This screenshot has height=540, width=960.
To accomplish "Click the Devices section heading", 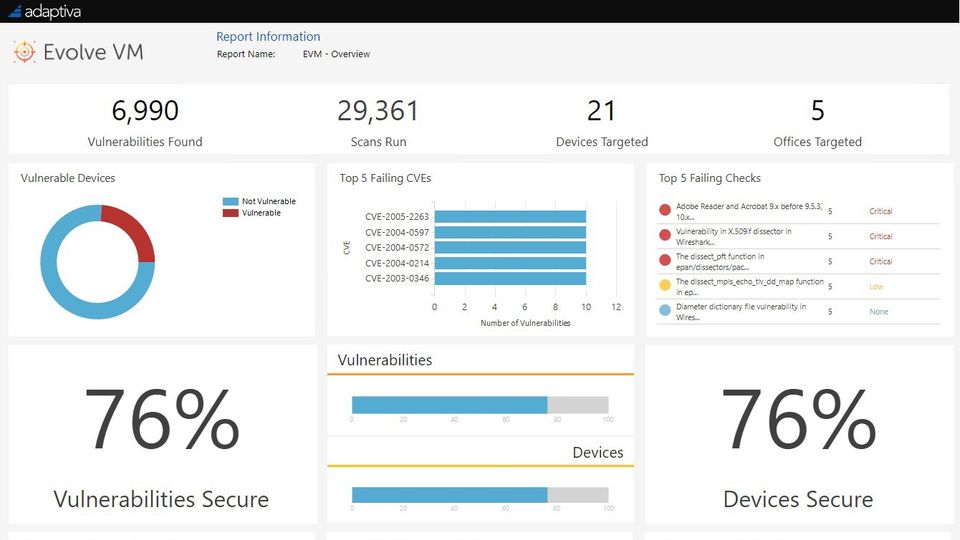I will click(598, 452).
